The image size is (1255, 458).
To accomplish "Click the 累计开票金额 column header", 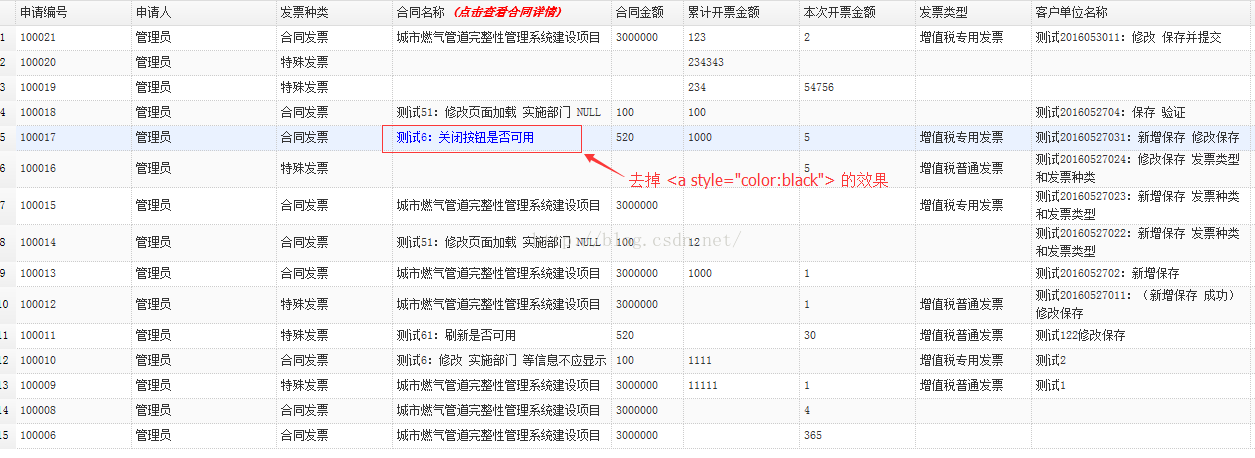I will [x=723, y=12].
